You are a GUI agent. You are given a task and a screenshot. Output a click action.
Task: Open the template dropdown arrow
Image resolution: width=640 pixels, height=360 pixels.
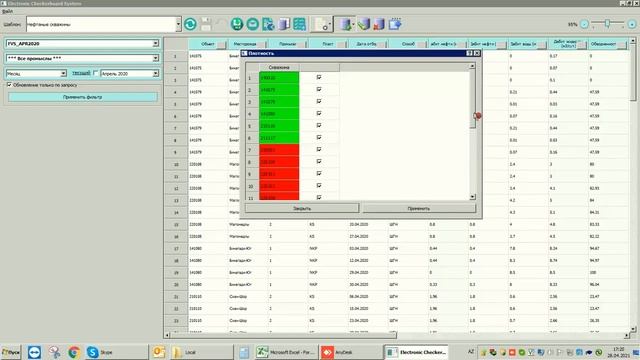tap(178, 24)
